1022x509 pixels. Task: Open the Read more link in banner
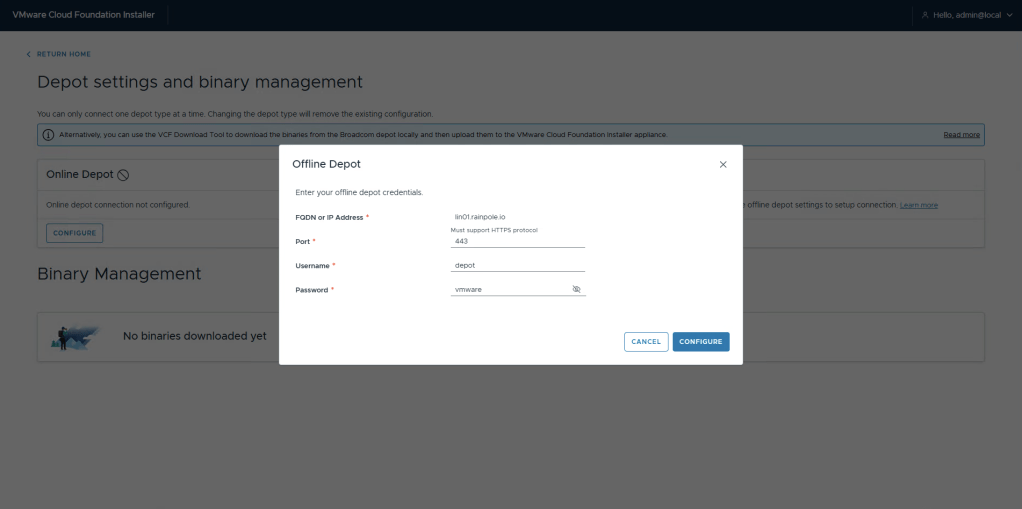[x=961, y=135]
